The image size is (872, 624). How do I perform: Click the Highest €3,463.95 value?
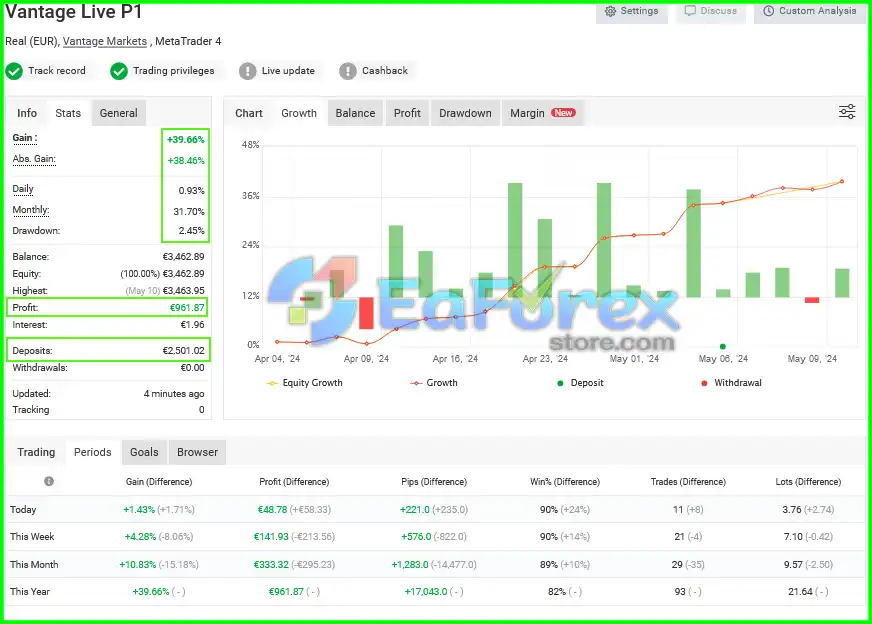(x=184, y=291)
